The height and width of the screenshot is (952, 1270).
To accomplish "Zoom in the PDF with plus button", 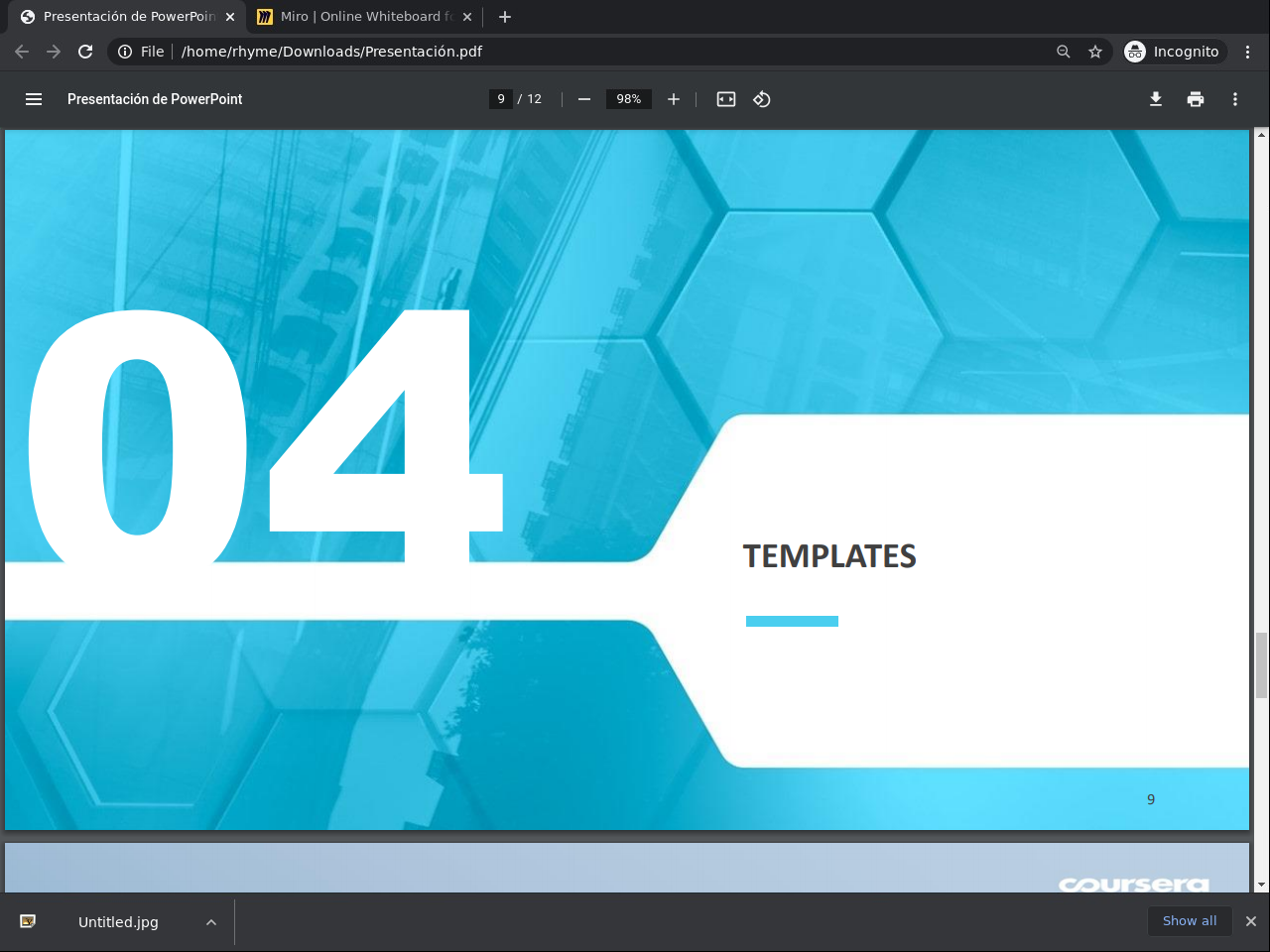I will point(674,99).
